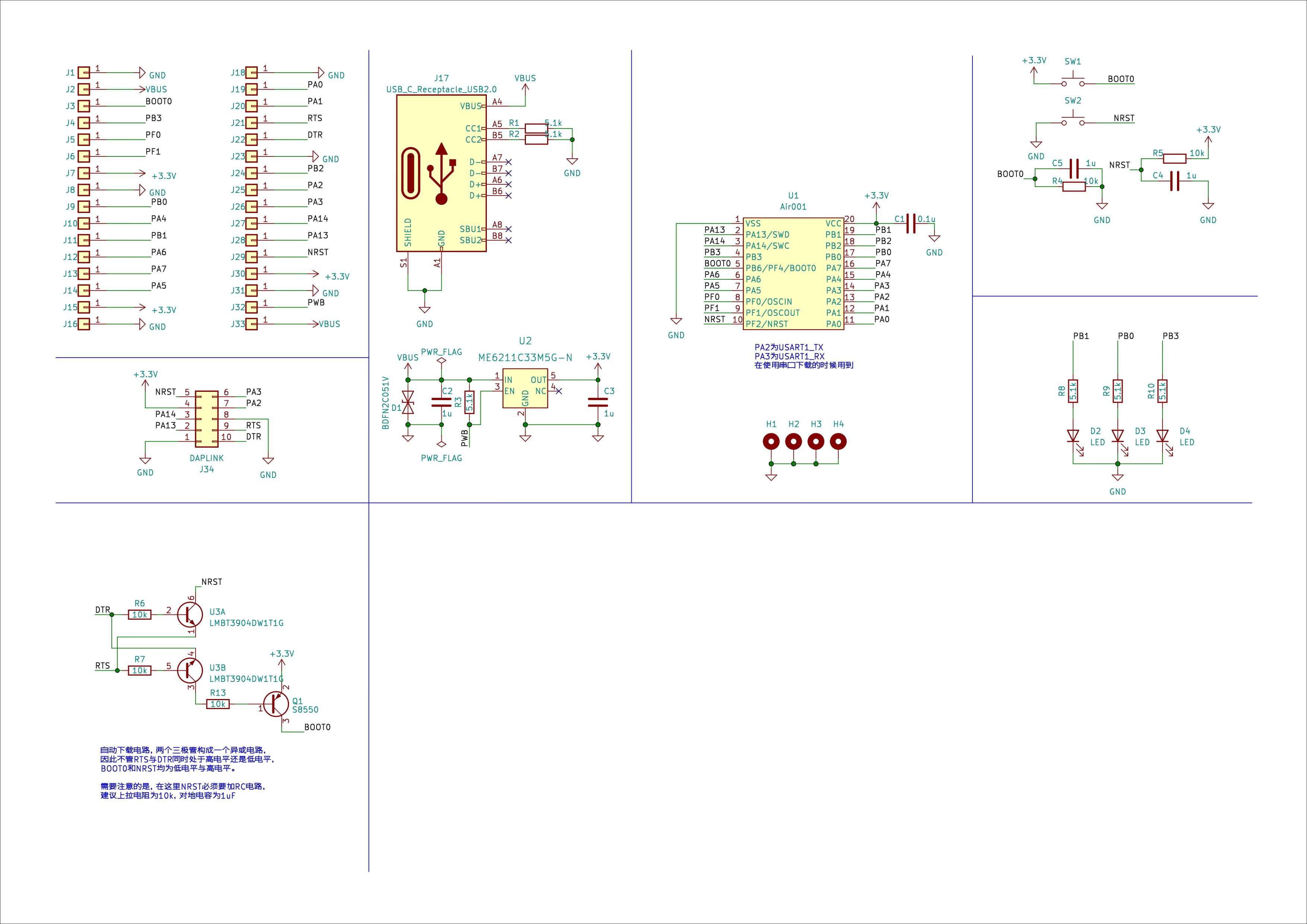Select the SW2 NRST push button symbol

1073,121
